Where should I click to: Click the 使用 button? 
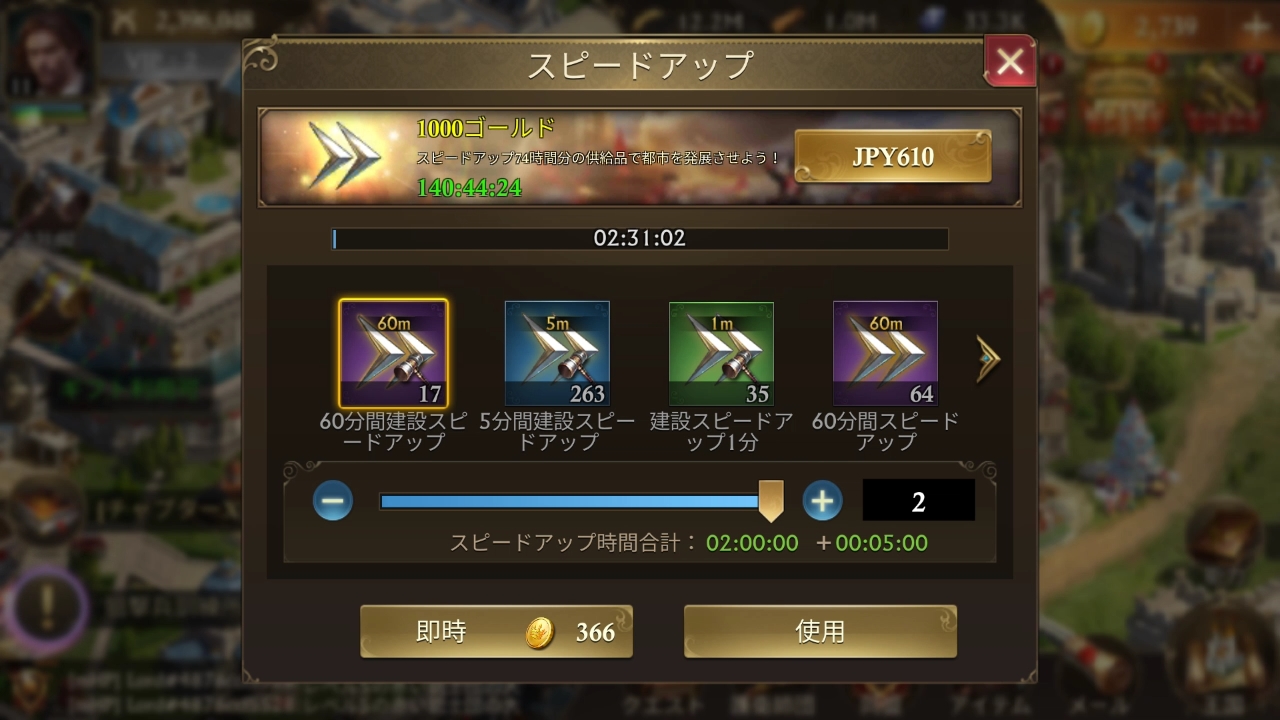click(820, 631)
